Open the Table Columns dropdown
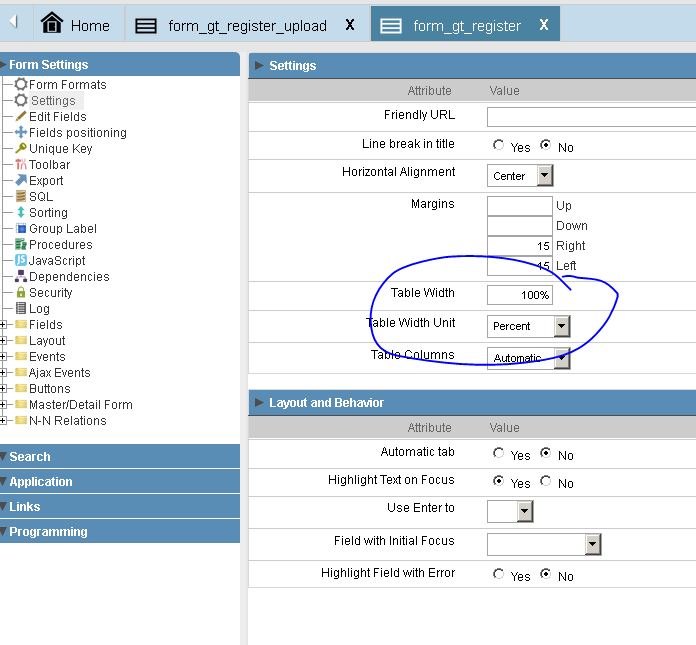 click(528, 358)
